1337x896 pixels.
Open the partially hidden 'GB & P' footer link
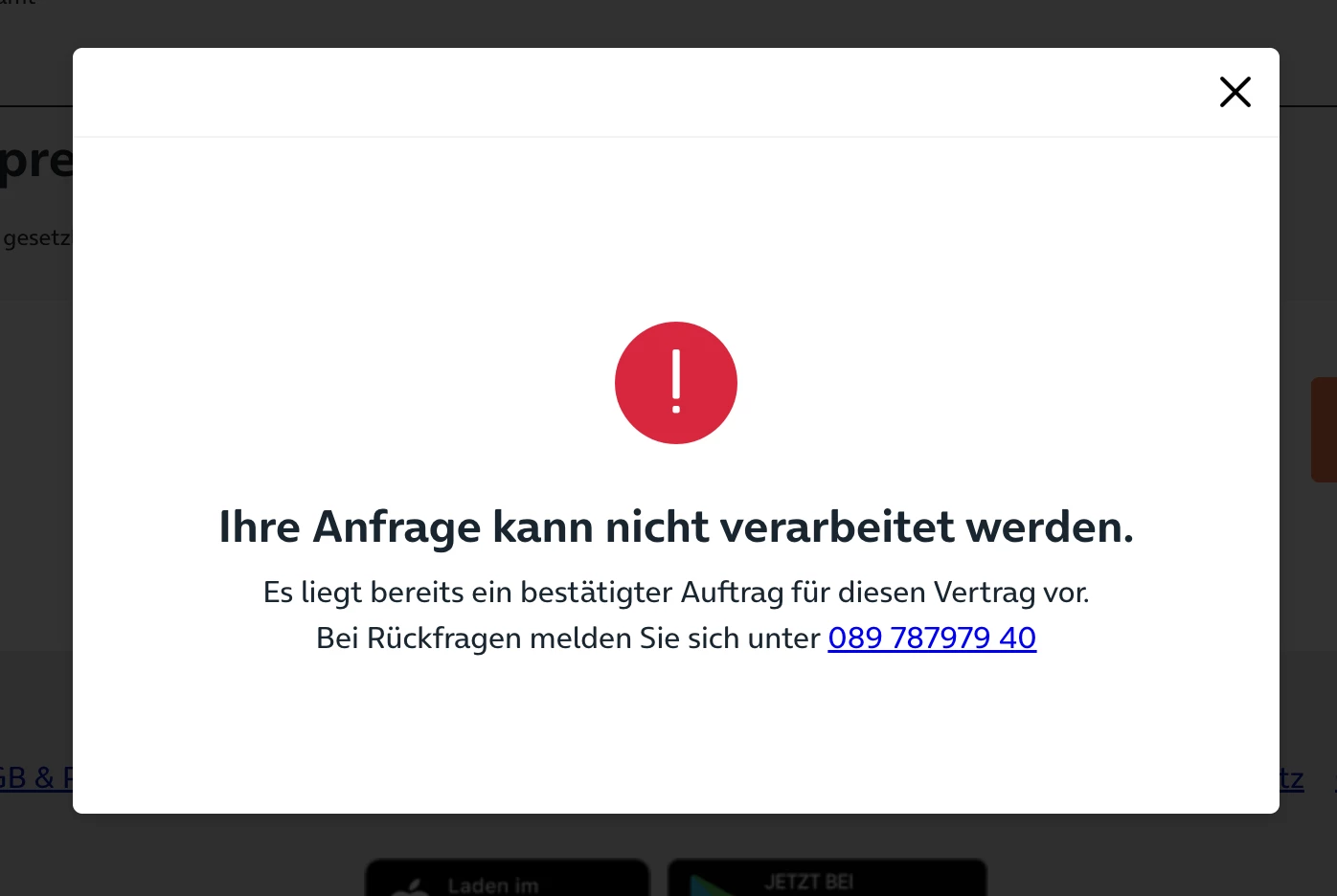coord(36,777)
